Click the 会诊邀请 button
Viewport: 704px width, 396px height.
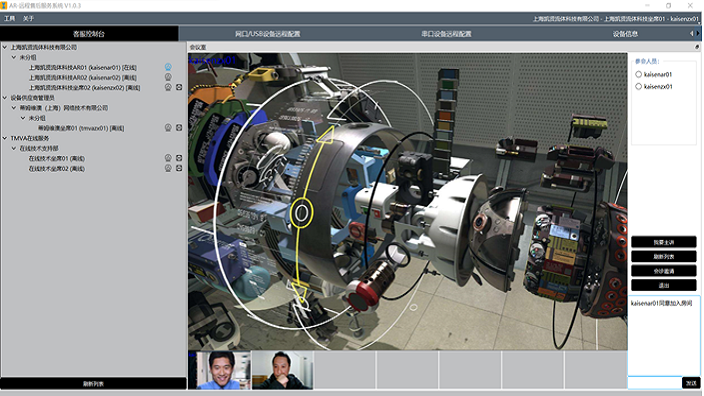[664, 271]
